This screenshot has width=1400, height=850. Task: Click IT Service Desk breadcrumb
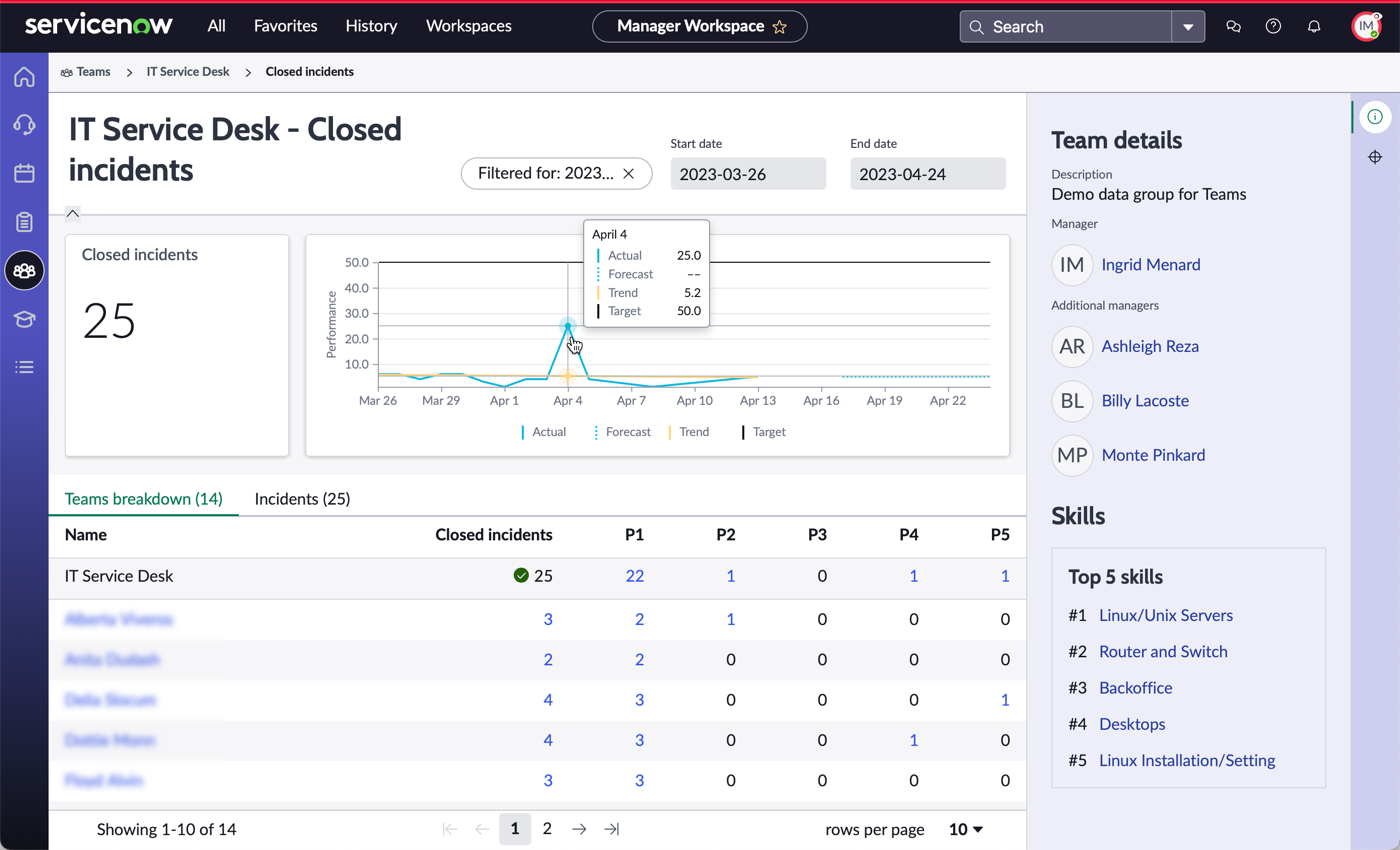coord(188,72)
